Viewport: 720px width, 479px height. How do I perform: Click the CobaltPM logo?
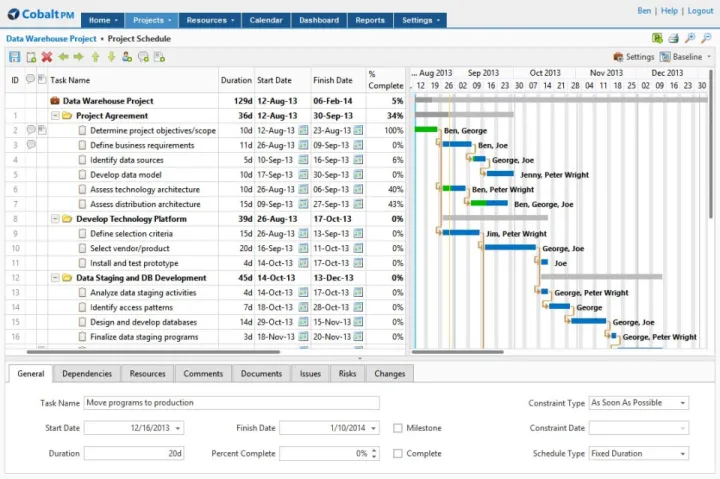pyautogui.click(x=41, y=14)
